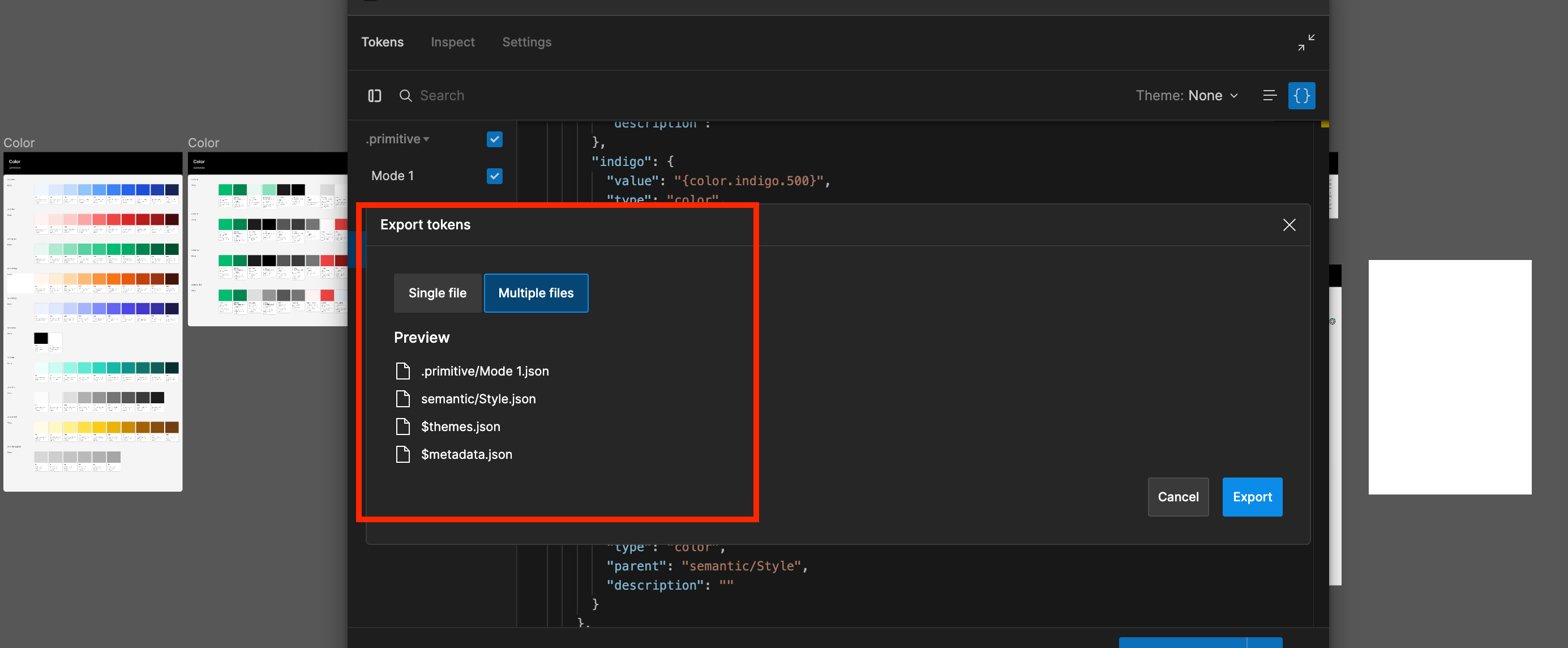This screenshot has width=1568, height=648.
Task: Click the semantic/Style.json preview file
Action: click(x=478, y=399)
